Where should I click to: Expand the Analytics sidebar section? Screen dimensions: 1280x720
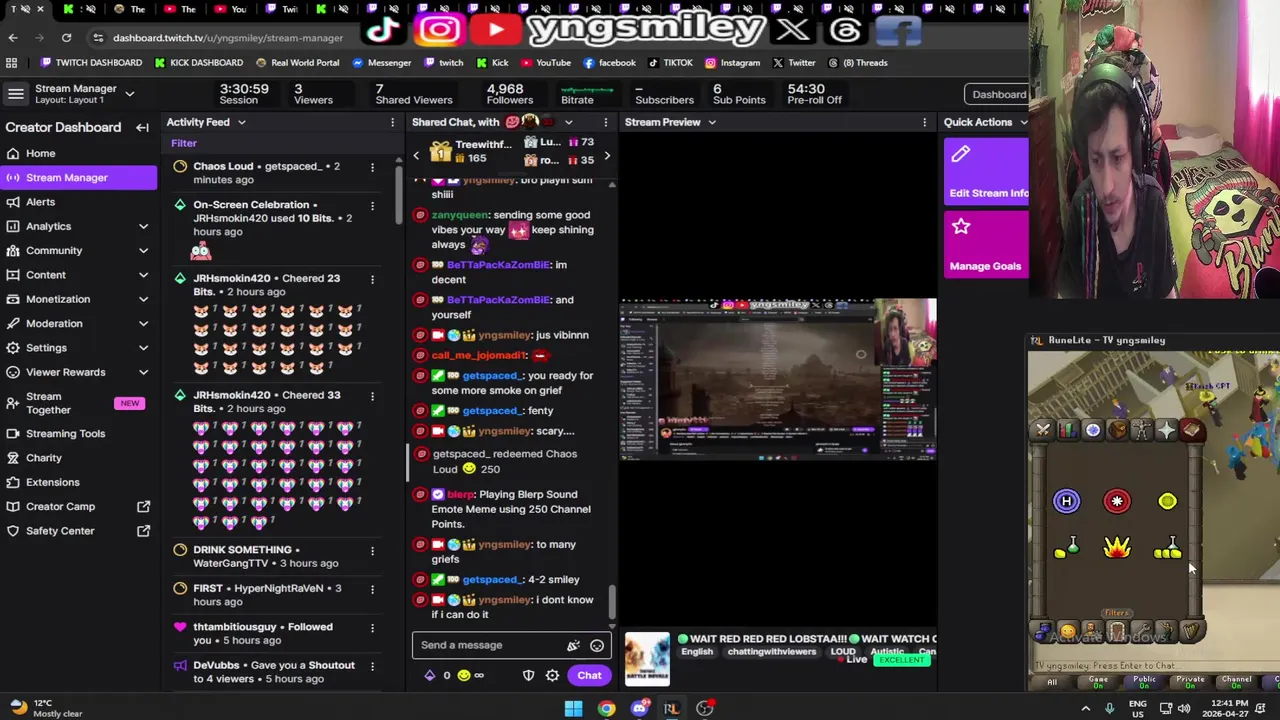pyautogui.click(x=143, y=226)
